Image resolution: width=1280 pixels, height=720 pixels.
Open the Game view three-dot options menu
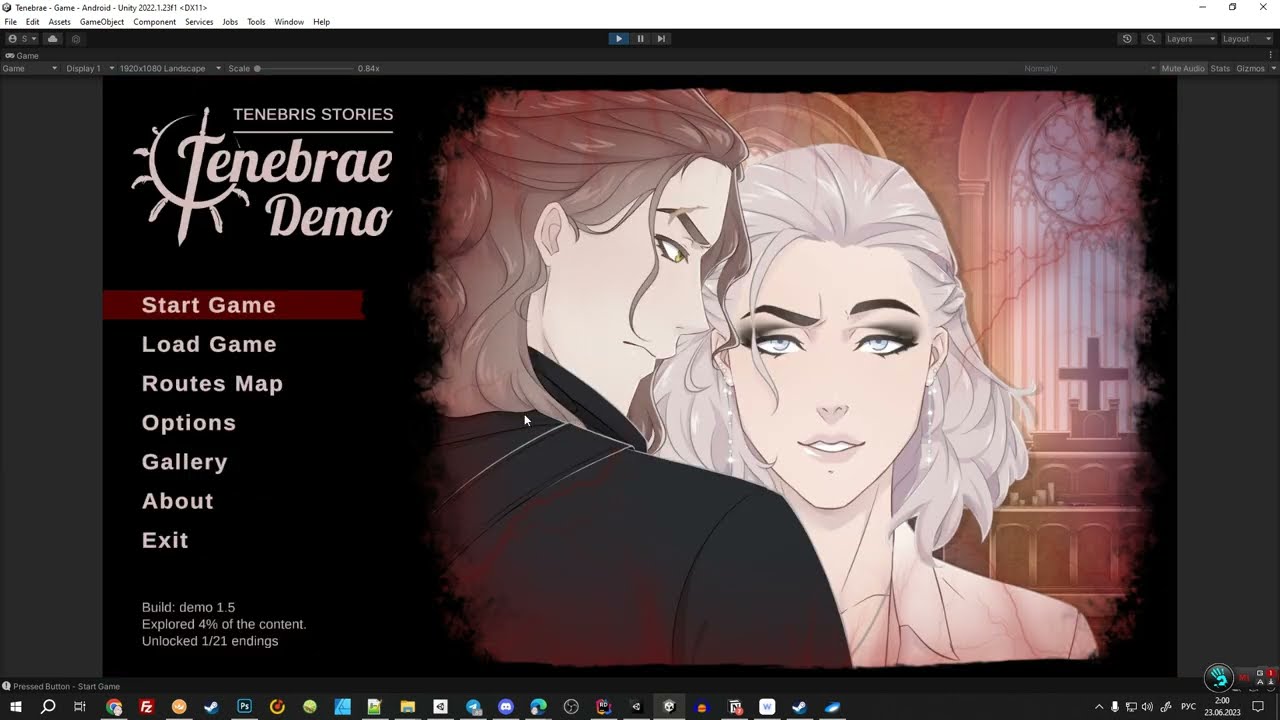click(x=1271, y=56)
